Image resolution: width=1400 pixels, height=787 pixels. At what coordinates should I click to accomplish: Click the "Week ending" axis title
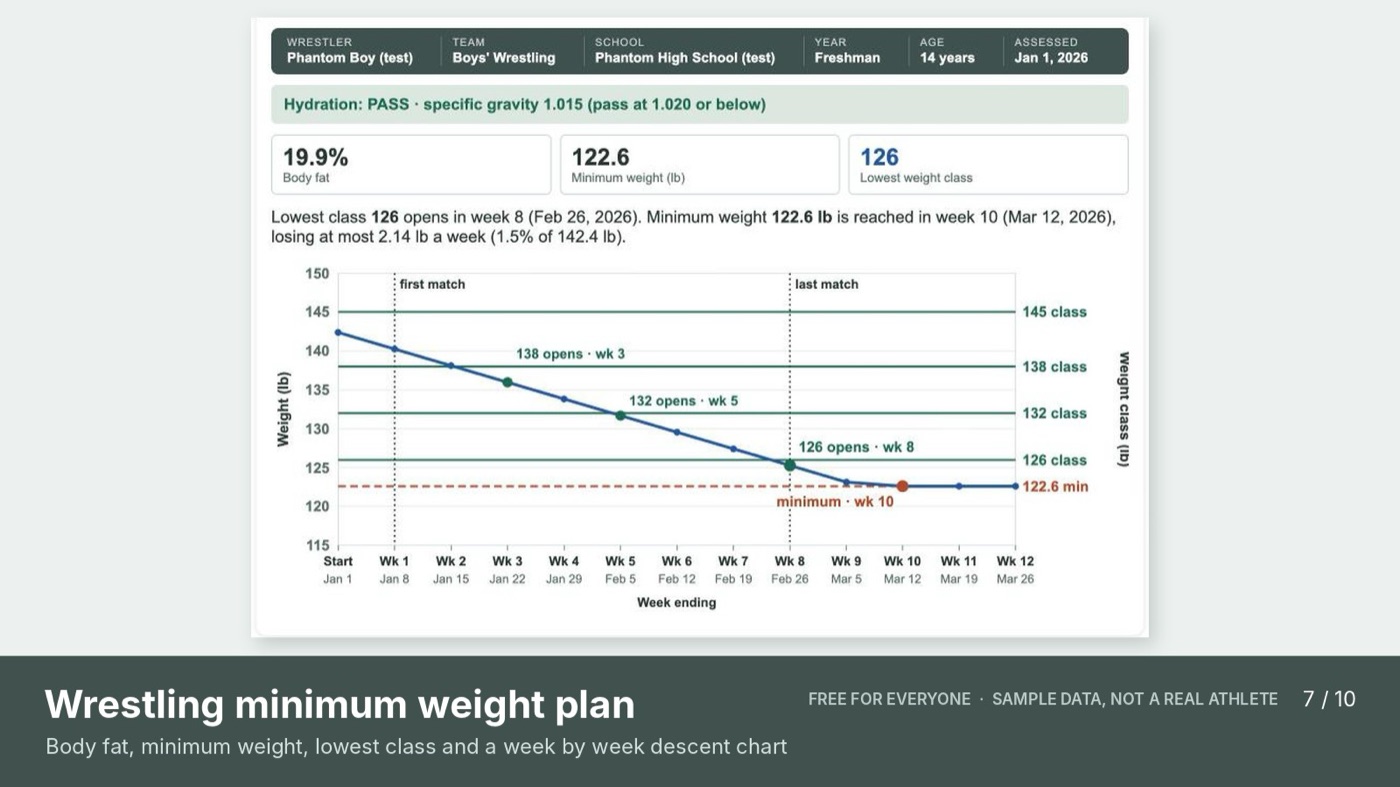pyautogui.click(x=677, y=603)
